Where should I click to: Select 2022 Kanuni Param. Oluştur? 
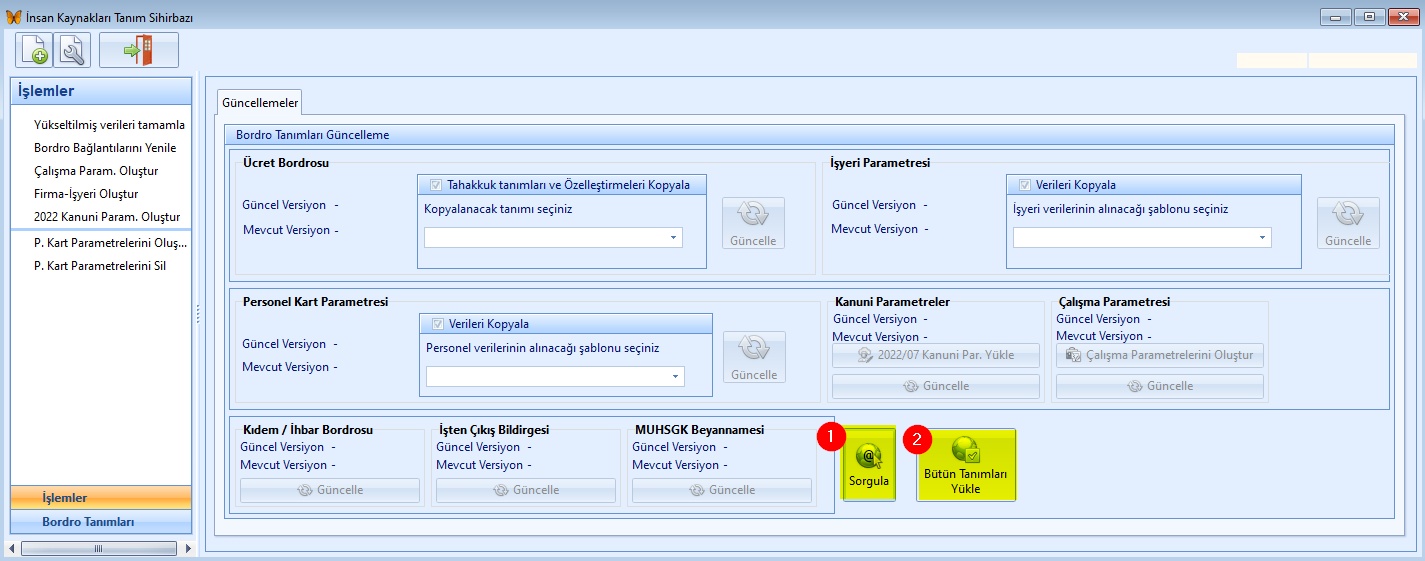[x=107, y=217]
